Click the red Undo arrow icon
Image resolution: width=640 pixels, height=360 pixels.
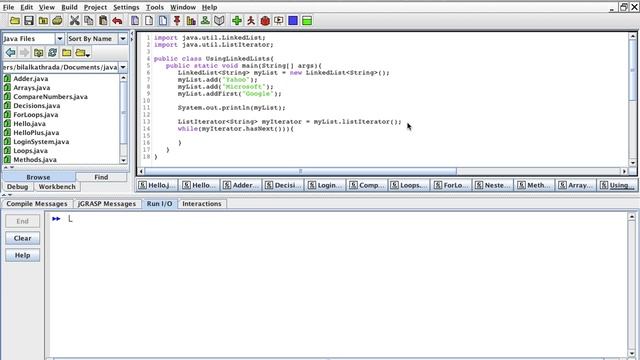click(117, 21)
